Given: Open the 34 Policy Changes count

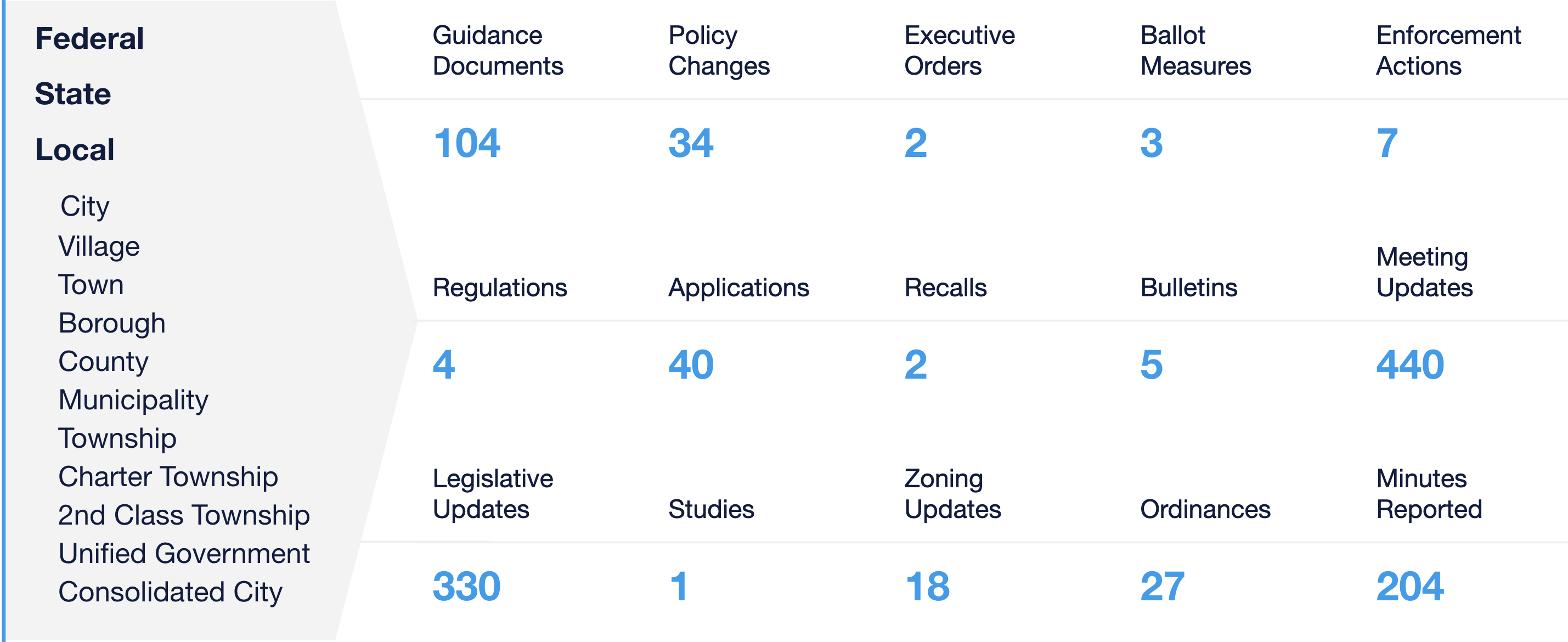Looking at the screenshot, I should click(x=691, y=144).
